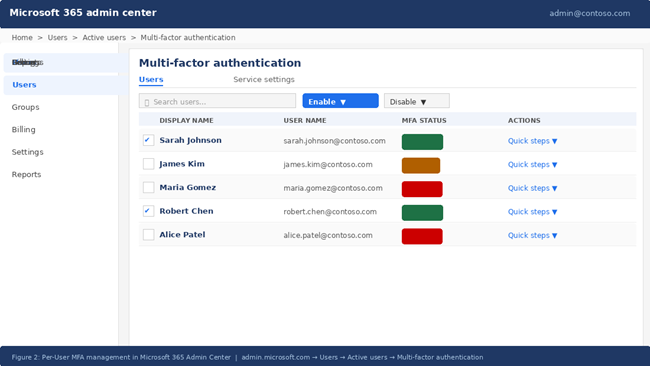Click the ACTIONS column header
Image resolution: width=650 pixels, height=366 pixels.
click(x=524, y=121)
